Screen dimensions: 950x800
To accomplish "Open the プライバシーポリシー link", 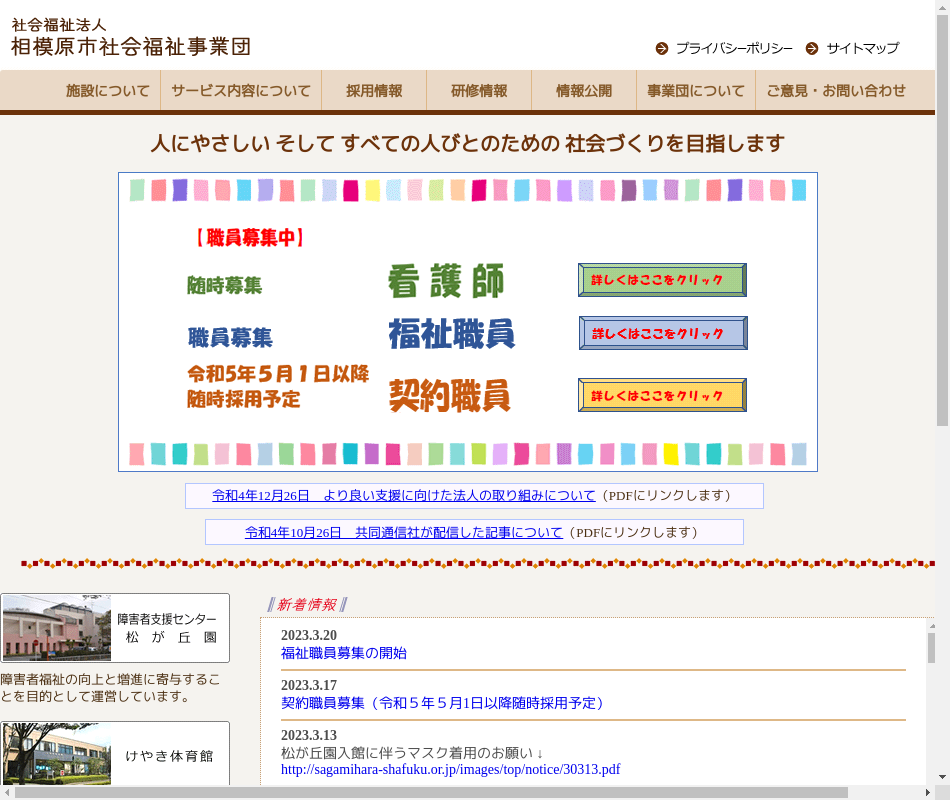I will click(x=733, y=48).
